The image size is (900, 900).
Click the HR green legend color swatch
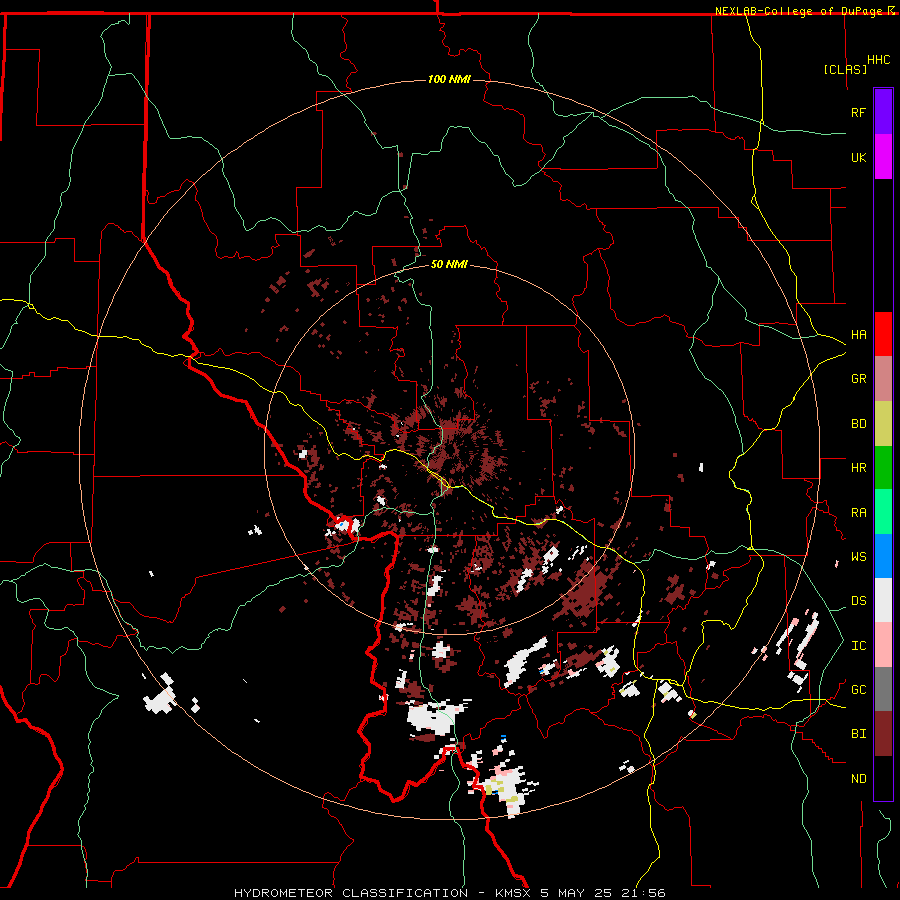(883, 468)
